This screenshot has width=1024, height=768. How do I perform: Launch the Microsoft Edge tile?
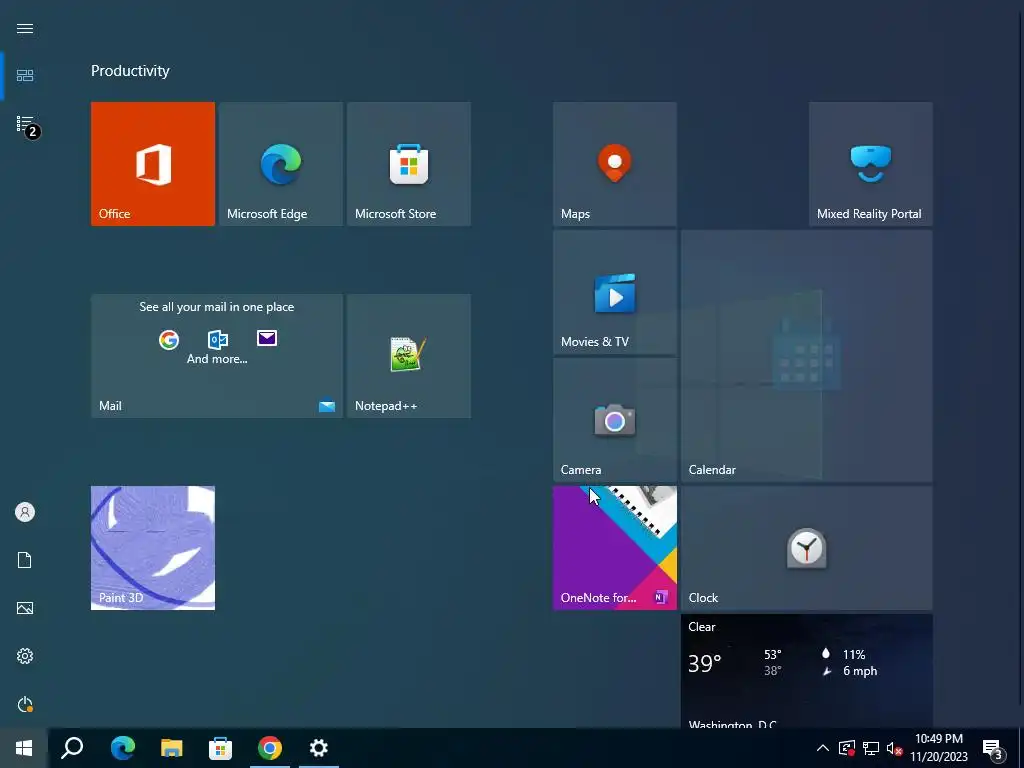pyautogui.click(x=281, y=164)
